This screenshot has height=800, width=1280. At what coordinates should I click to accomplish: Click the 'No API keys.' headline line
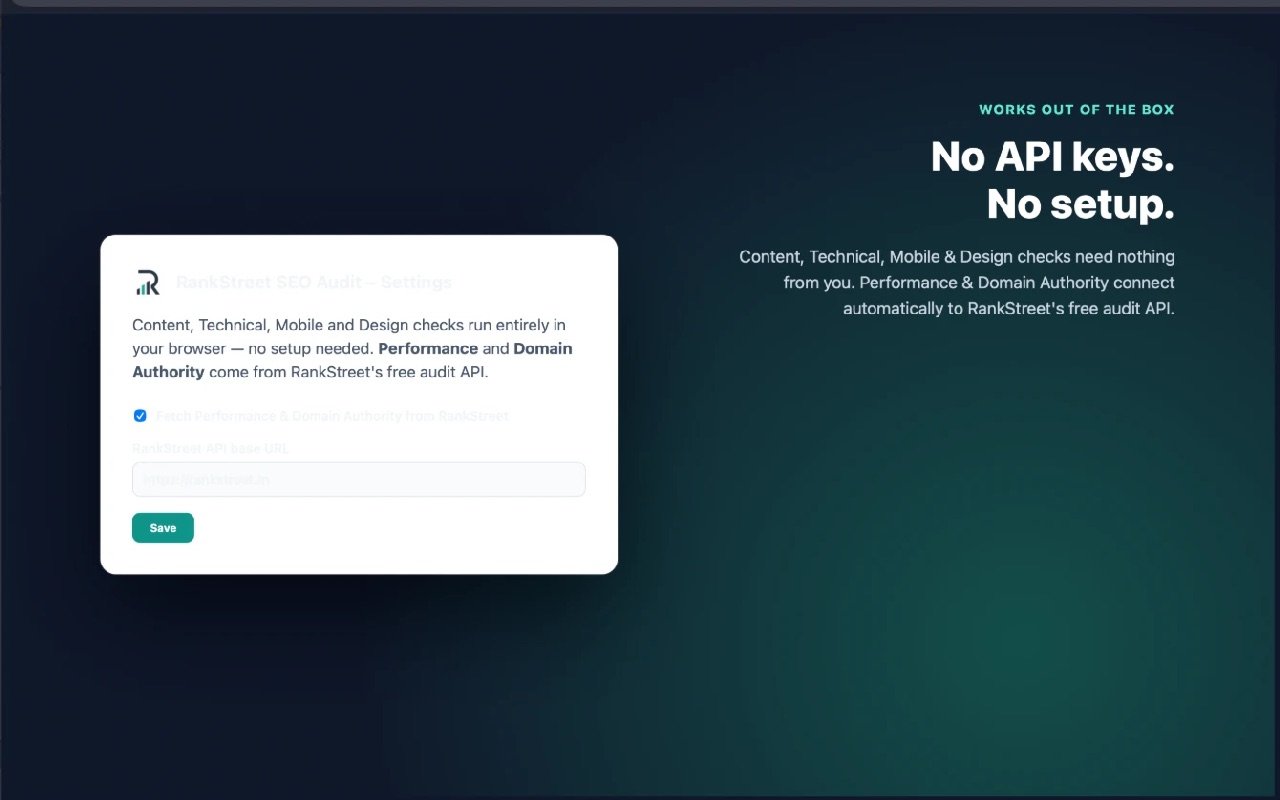tap(1053, 157)
